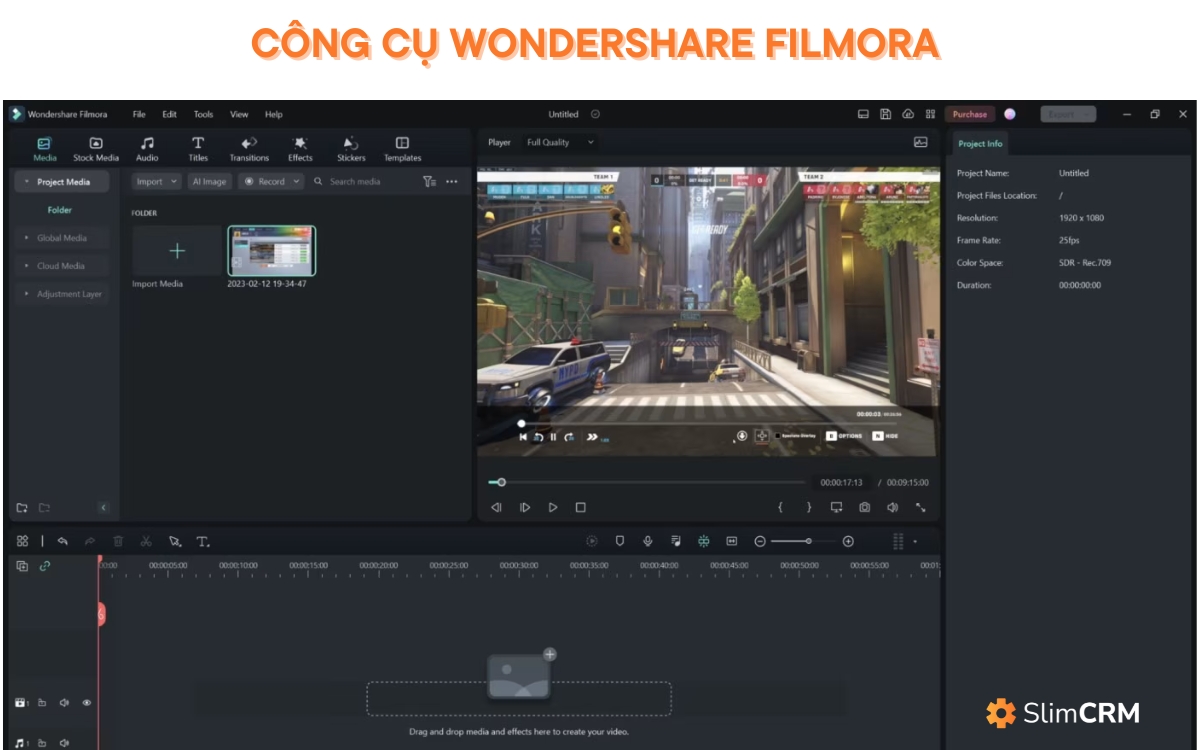Viewport: 1200px width, 750px height.
Task: Click the timeline zoom slider
Action: 804,541
